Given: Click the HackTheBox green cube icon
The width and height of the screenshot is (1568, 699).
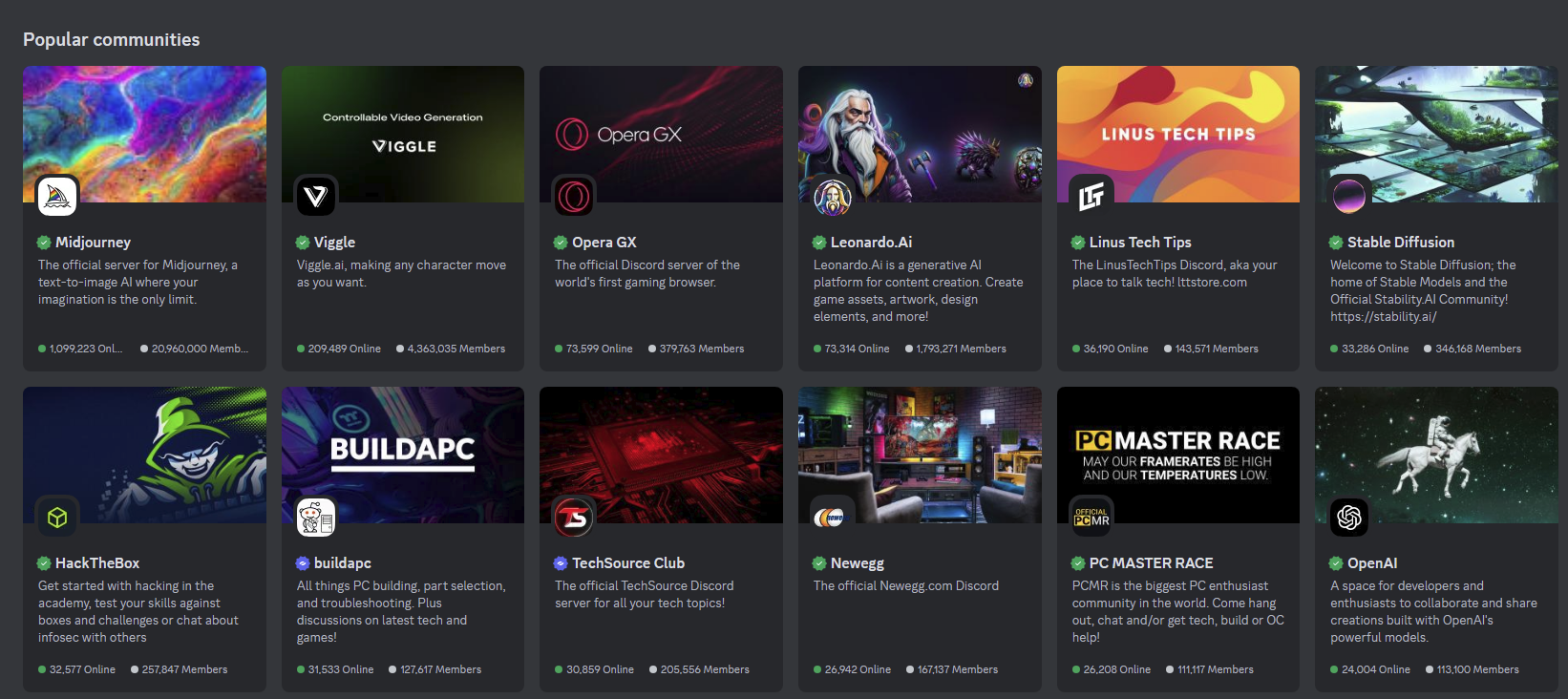Looking at the screenshot, I should pyautogui.click(x=56, y=518).
